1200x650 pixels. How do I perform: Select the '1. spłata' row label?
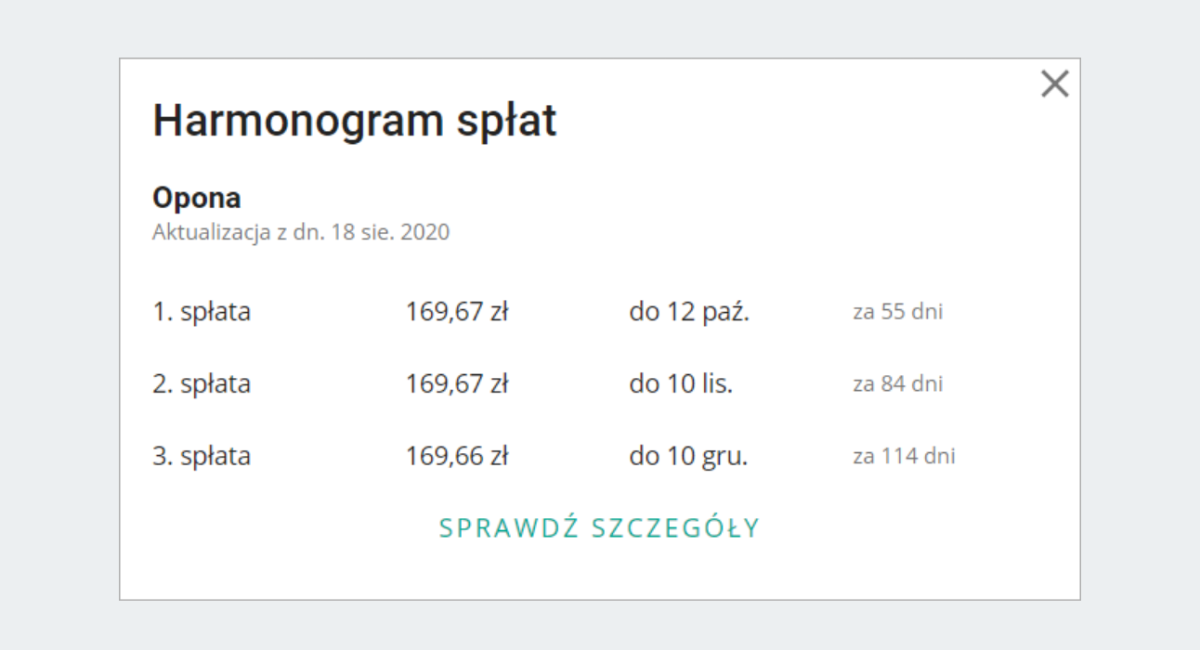click(201, 312)
